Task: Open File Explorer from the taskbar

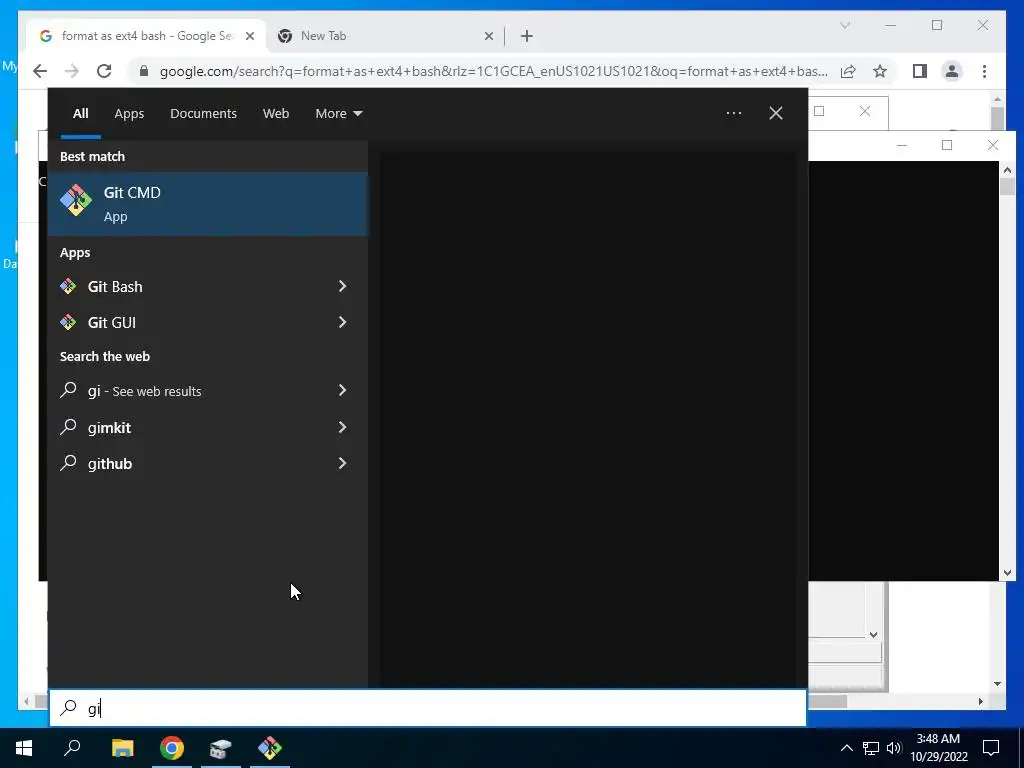Action: [122, 748]
